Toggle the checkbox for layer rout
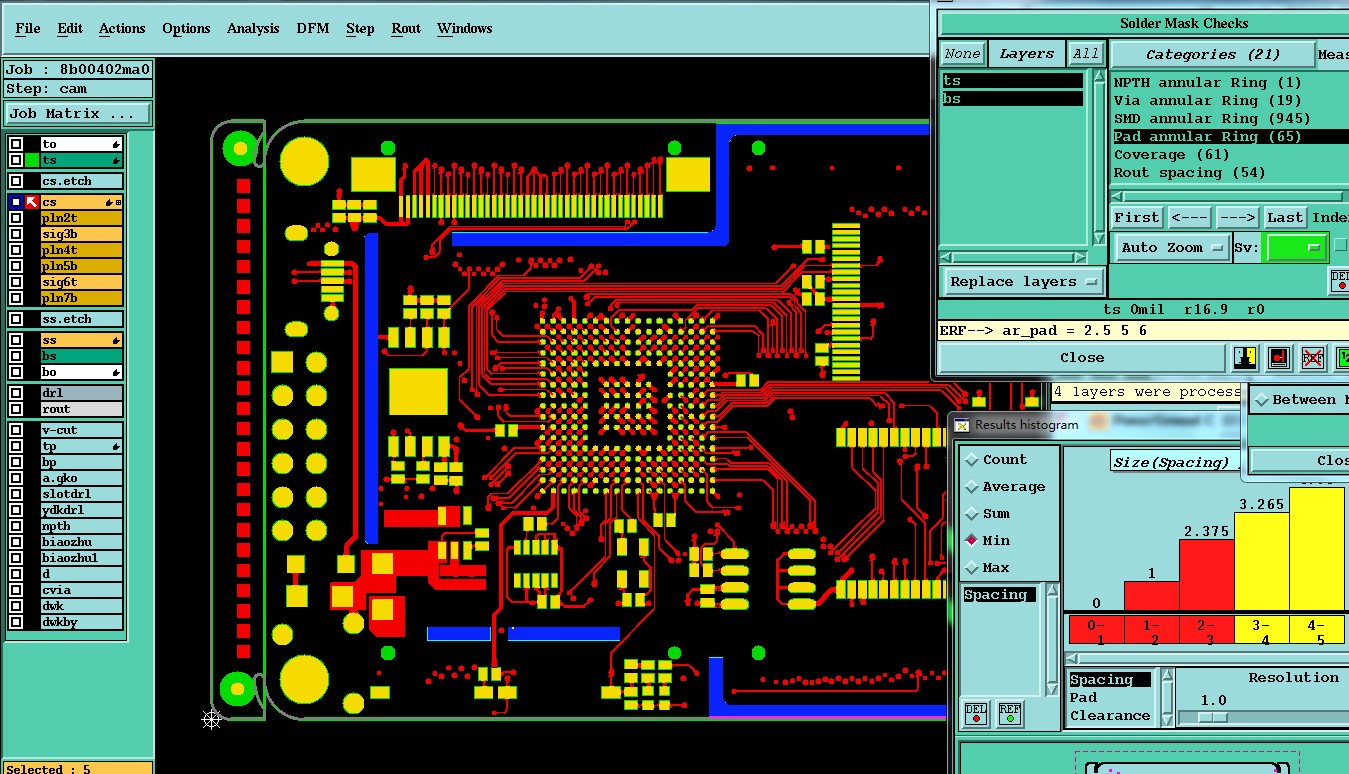This screenshot has height=774, width=1349. (x=16, y=409)
